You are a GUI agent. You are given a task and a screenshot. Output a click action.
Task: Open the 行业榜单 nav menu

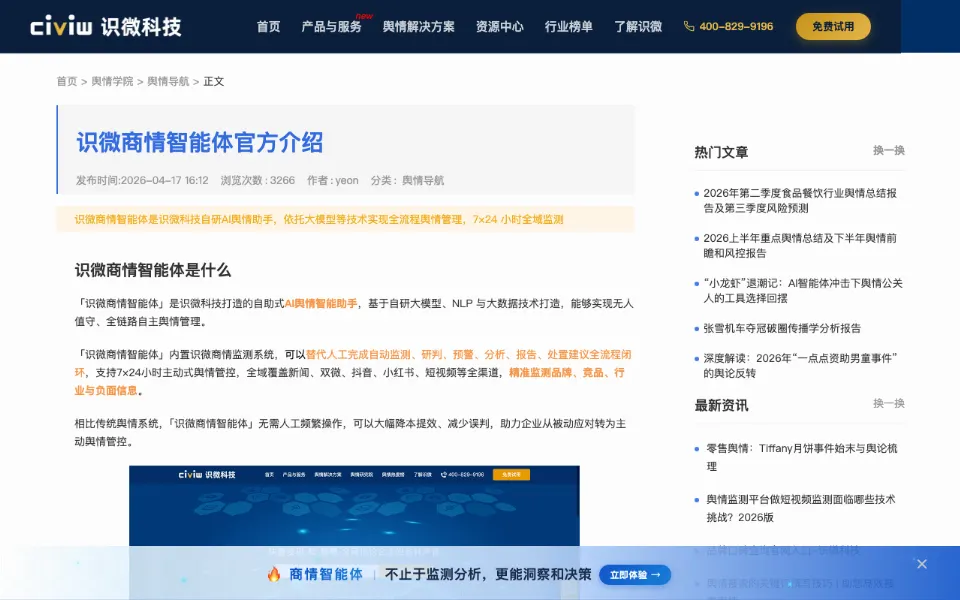coord(569,26)
